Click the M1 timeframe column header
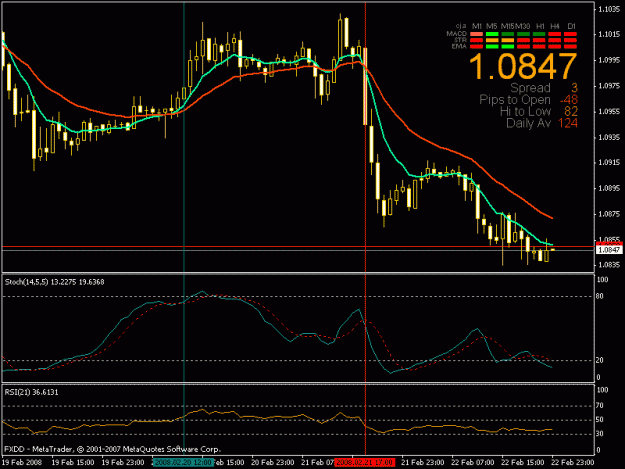 coord(477,26)
